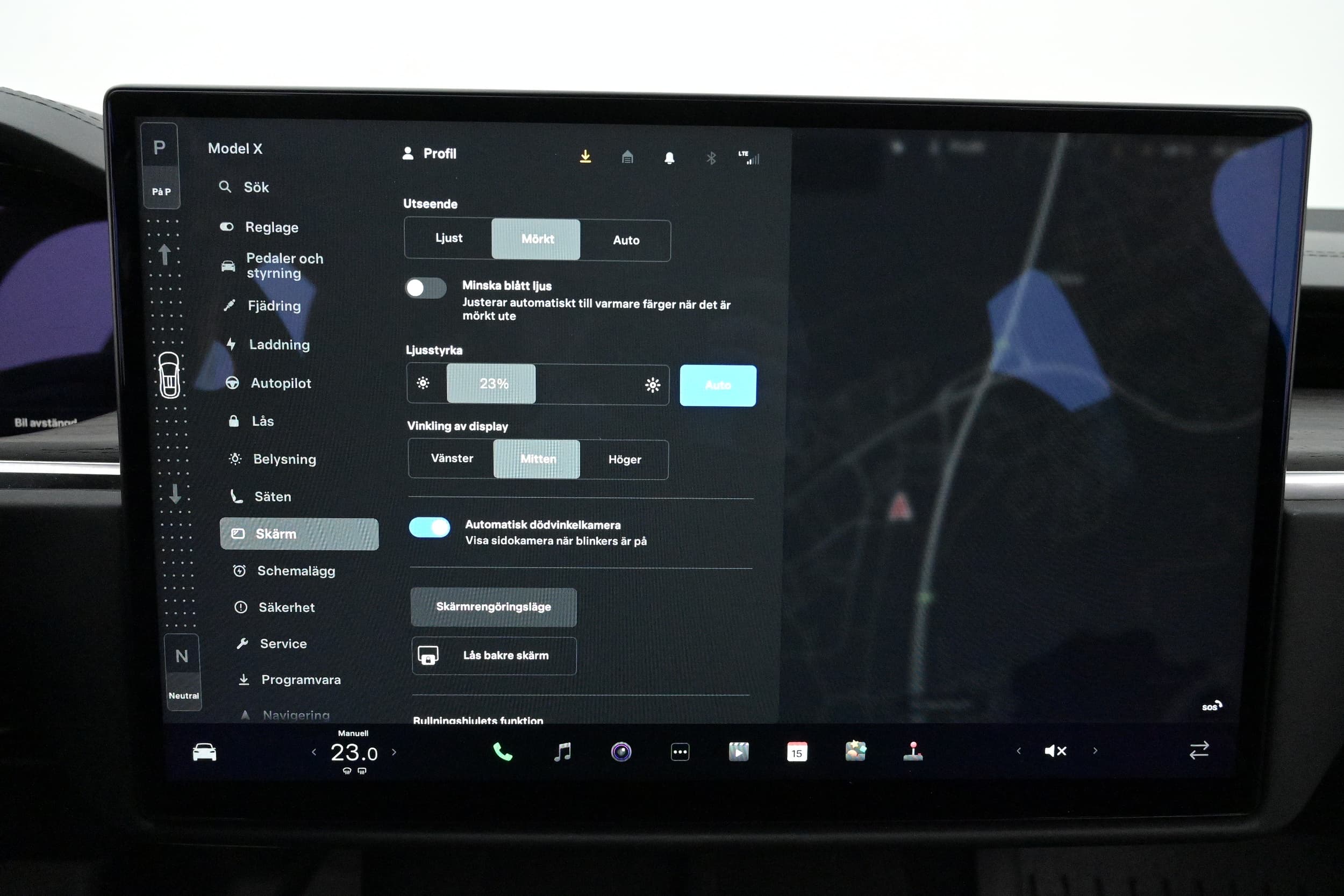Screen dimensions: 1344x896
Task: Tap the Profil user icon
Action: pyautogui.click(x=408, y=153)
